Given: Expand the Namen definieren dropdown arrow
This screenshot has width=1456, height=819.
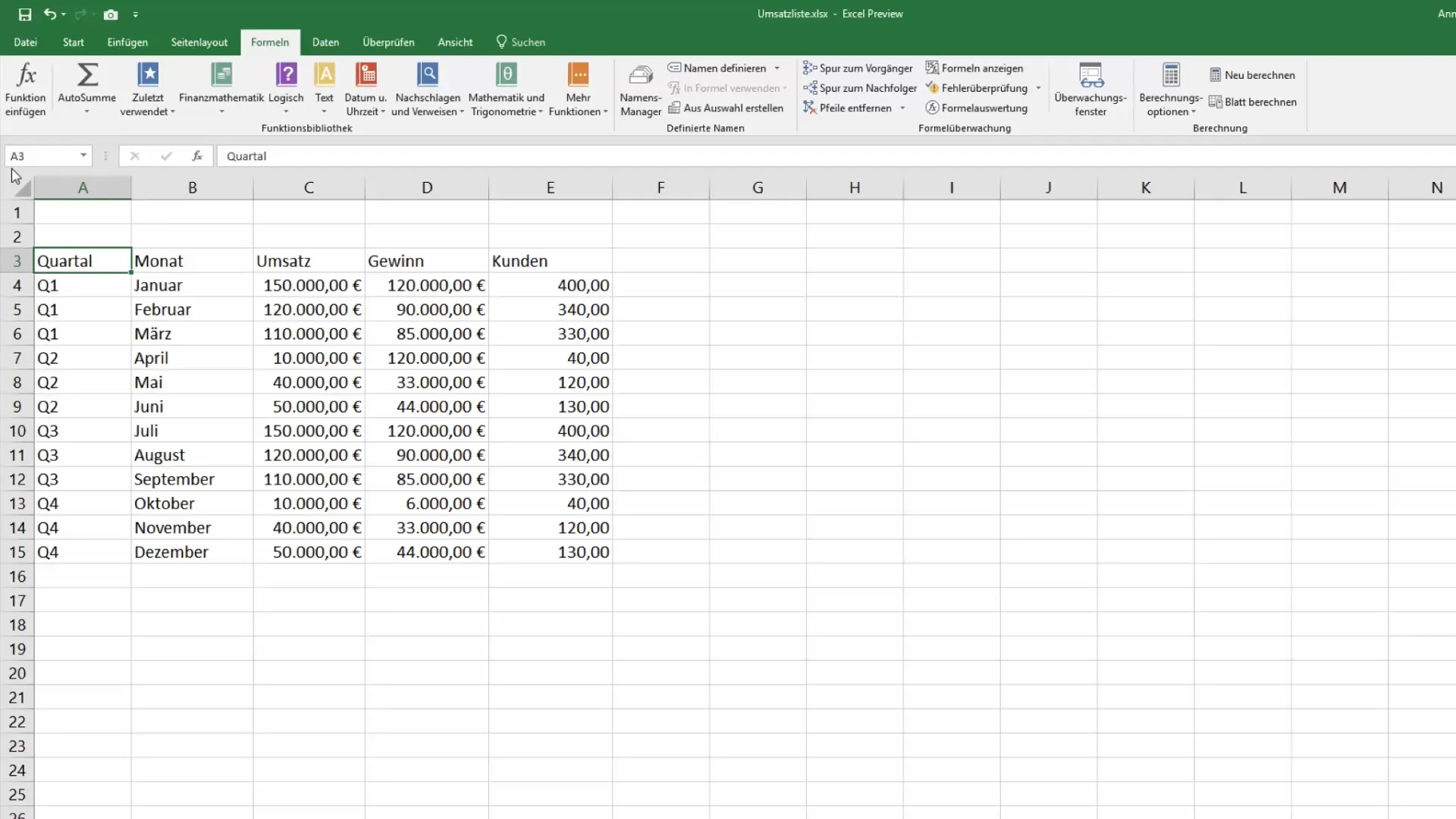Looking at the screenshot, I should (x=777, y=68).
